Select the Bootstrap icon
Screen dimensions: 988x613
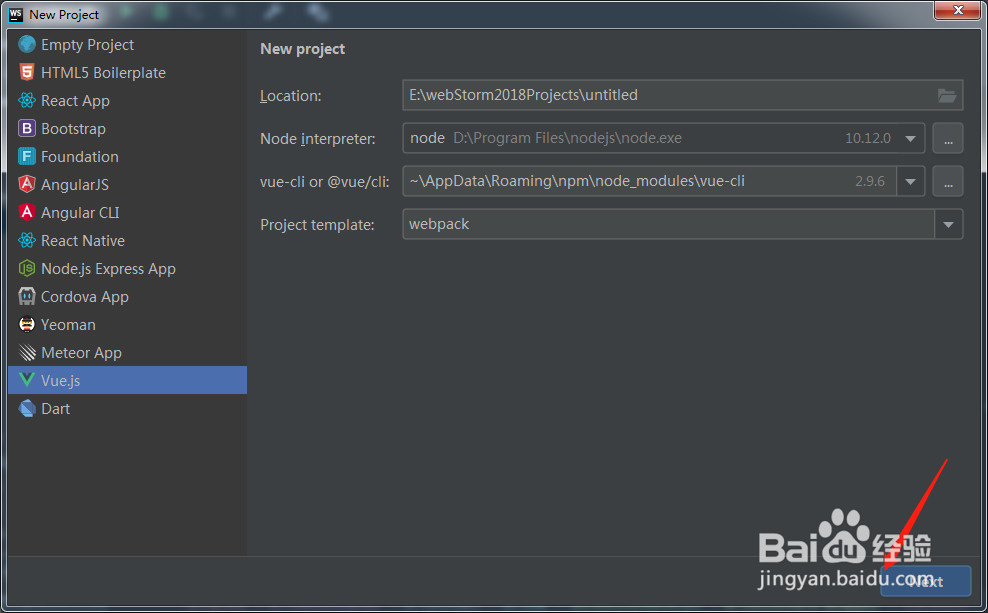point(27,129)
